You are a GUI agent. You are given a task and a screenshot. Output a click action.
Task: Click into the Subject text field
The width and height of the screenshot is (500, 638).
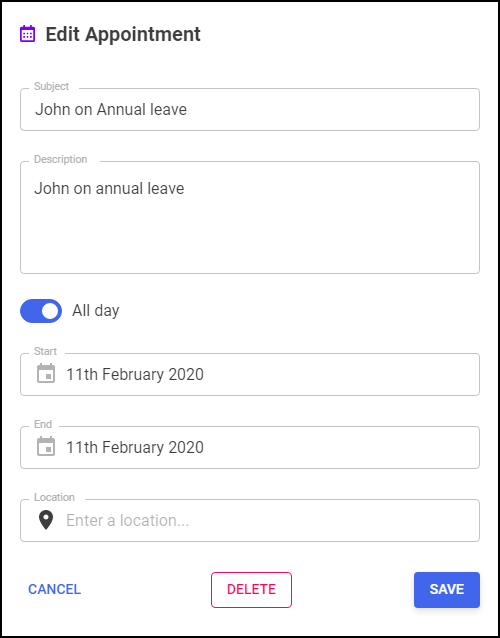click(x=250, y=109)
